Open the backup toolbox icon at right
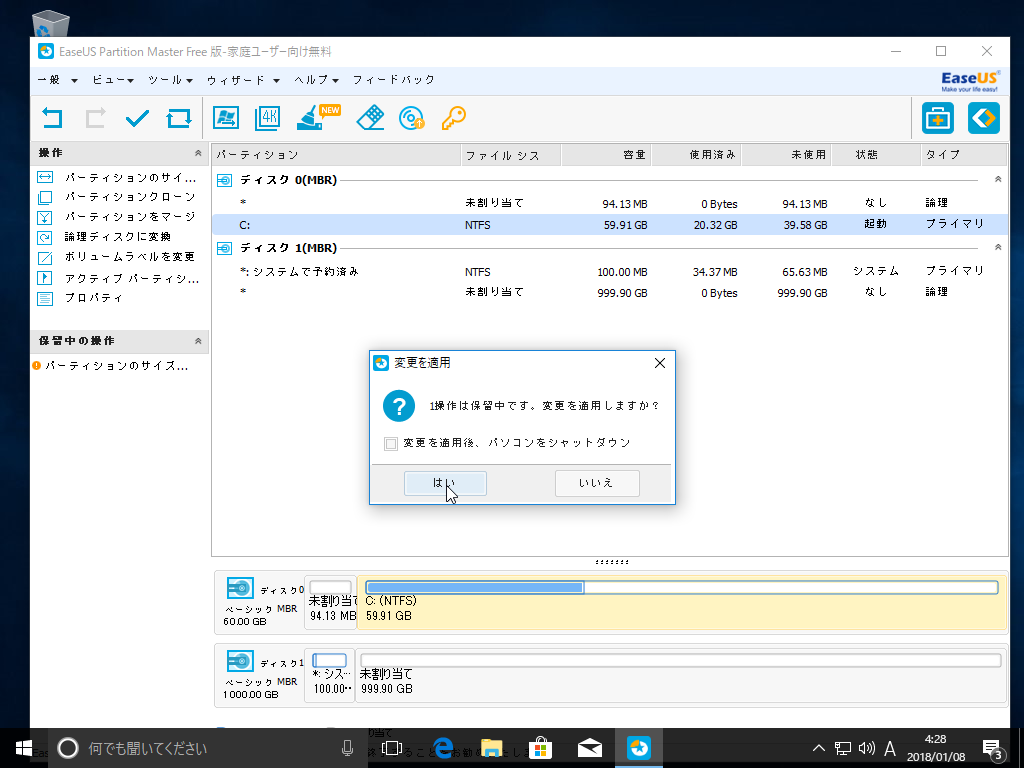Image resolution: width=1024 pixels, height=768 pixels. 938,118
